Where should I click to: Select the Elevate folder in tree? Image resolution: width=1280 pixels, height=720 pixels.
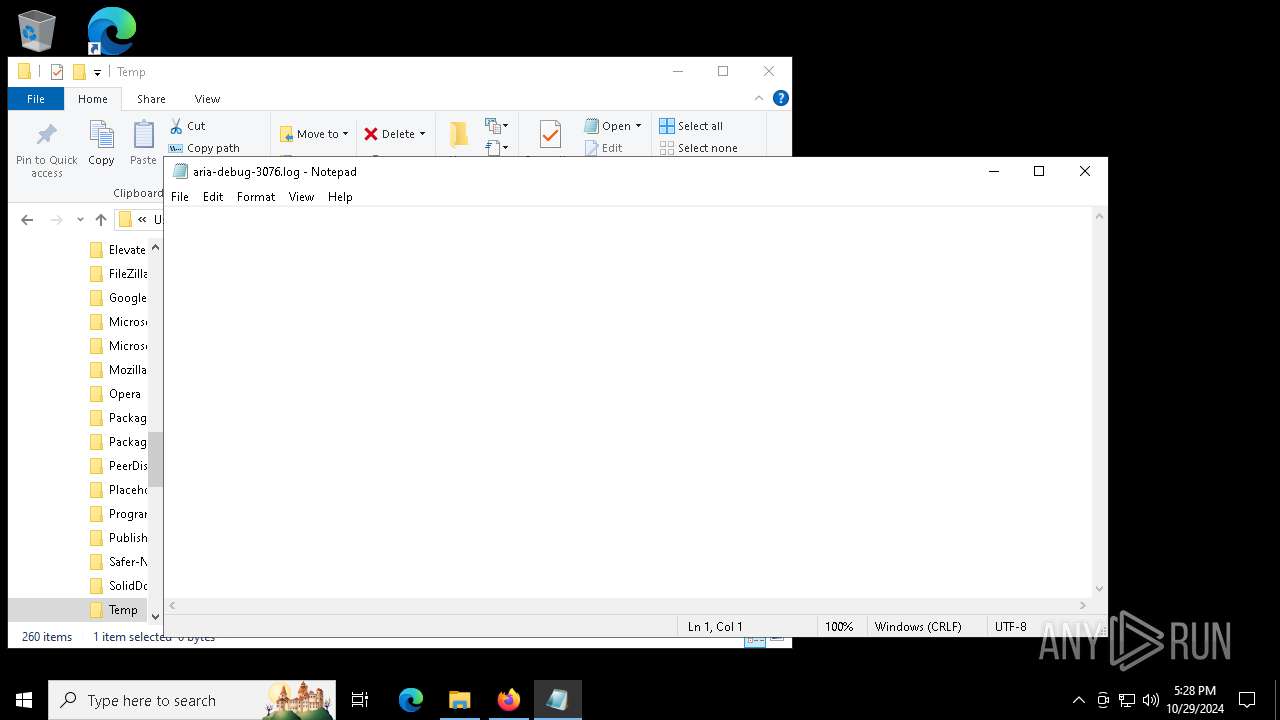pos(118,250)
